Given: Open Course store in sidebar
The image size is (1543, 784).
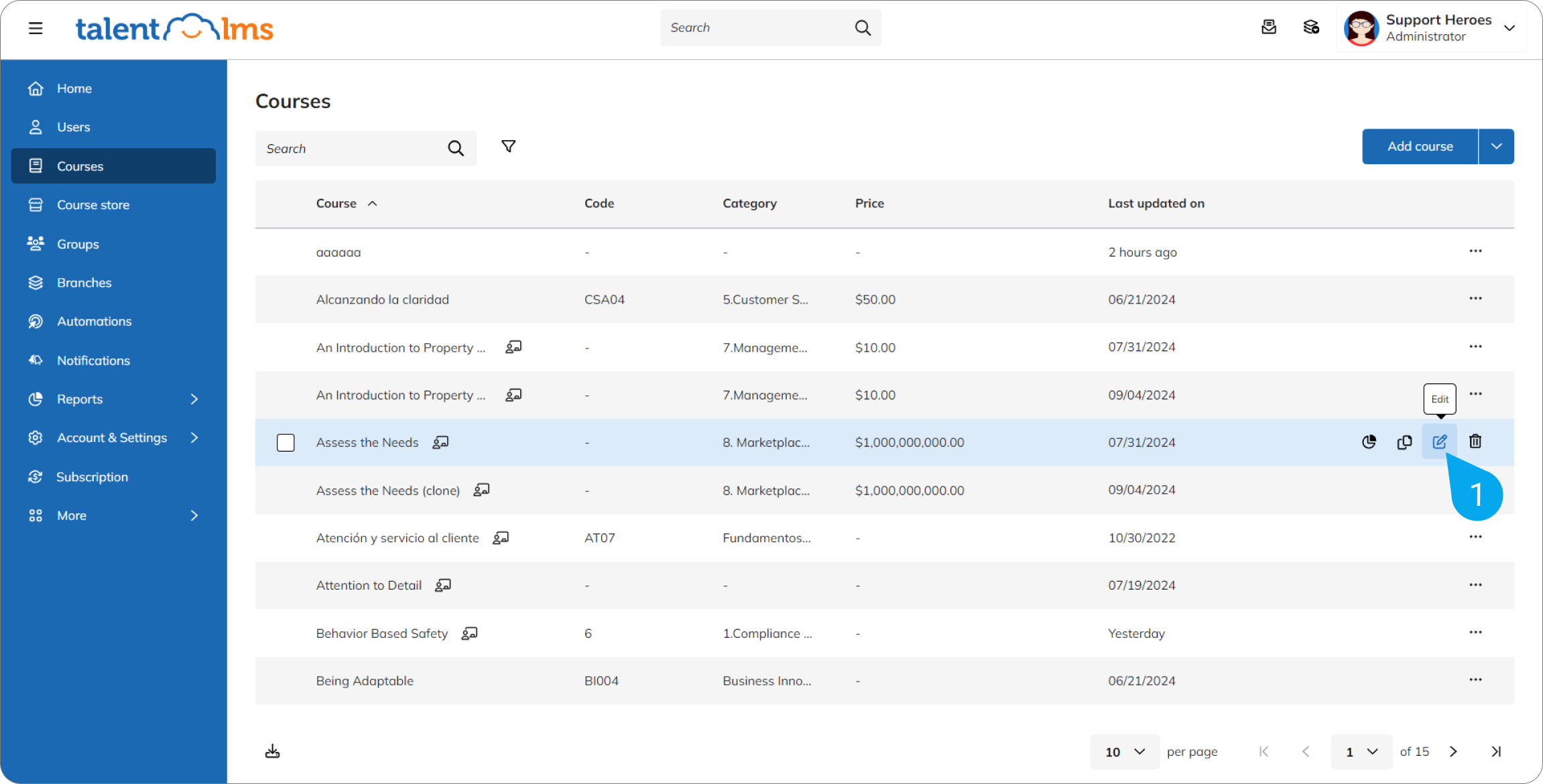Looking at the screenshot, I should pos(93,205).
